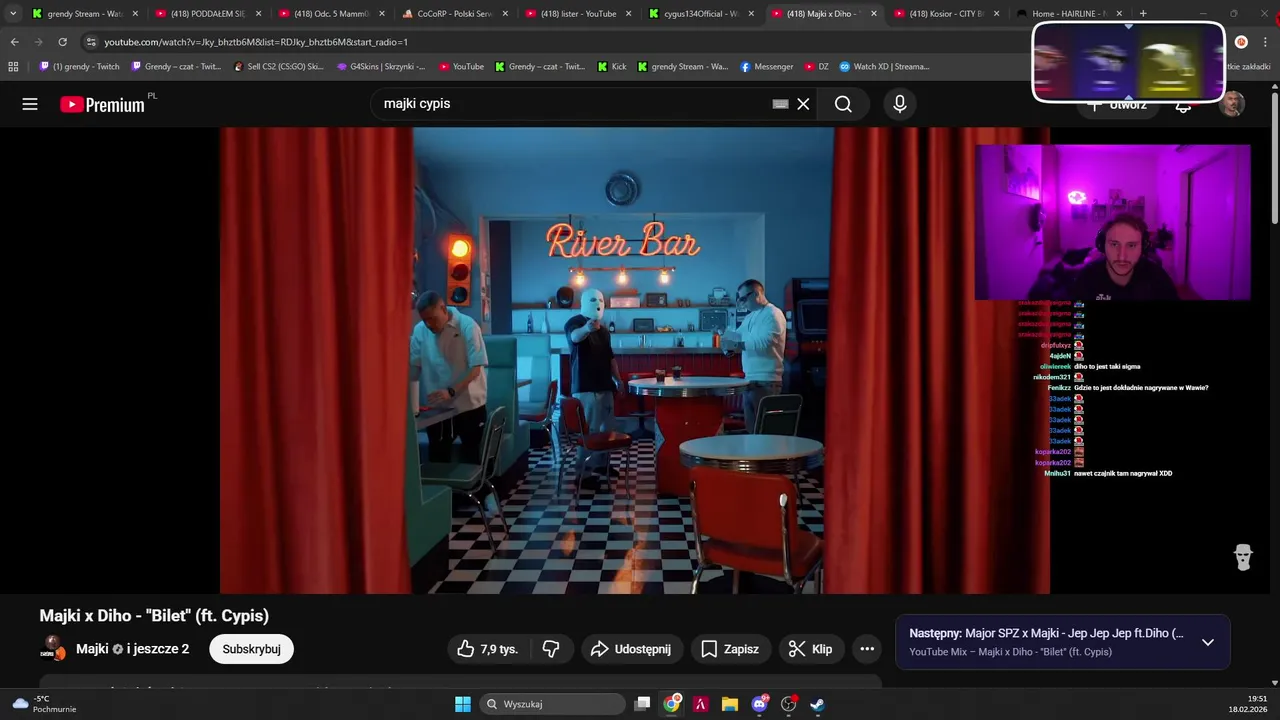The width and height of the screenshot is (1280, 720).
Task: Click the streamer webcam overlay
Action: [x=1113, y=222]
